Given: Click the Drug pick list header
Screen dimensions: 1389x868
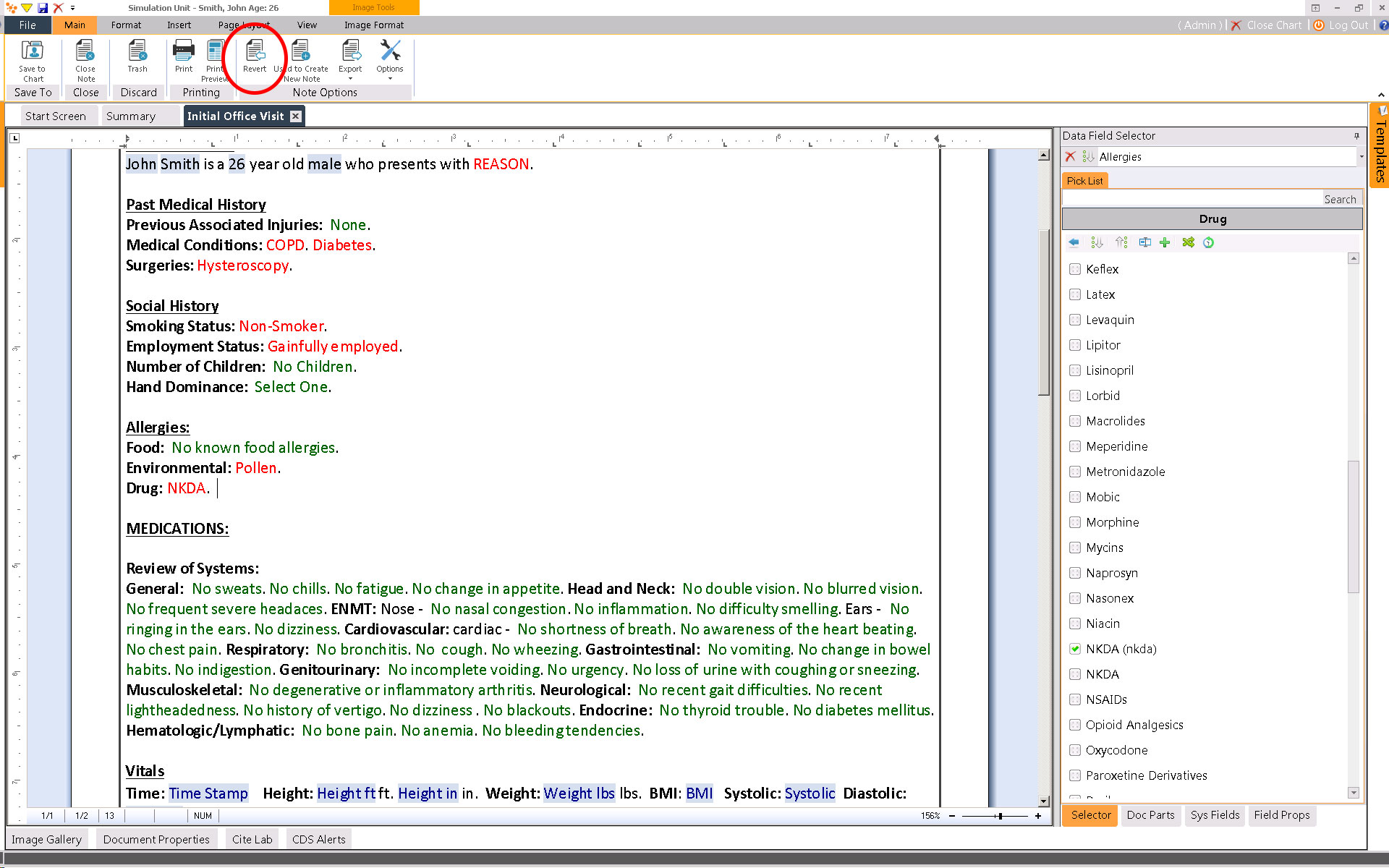Looking at the screenshot, I should click(1212, 219).
